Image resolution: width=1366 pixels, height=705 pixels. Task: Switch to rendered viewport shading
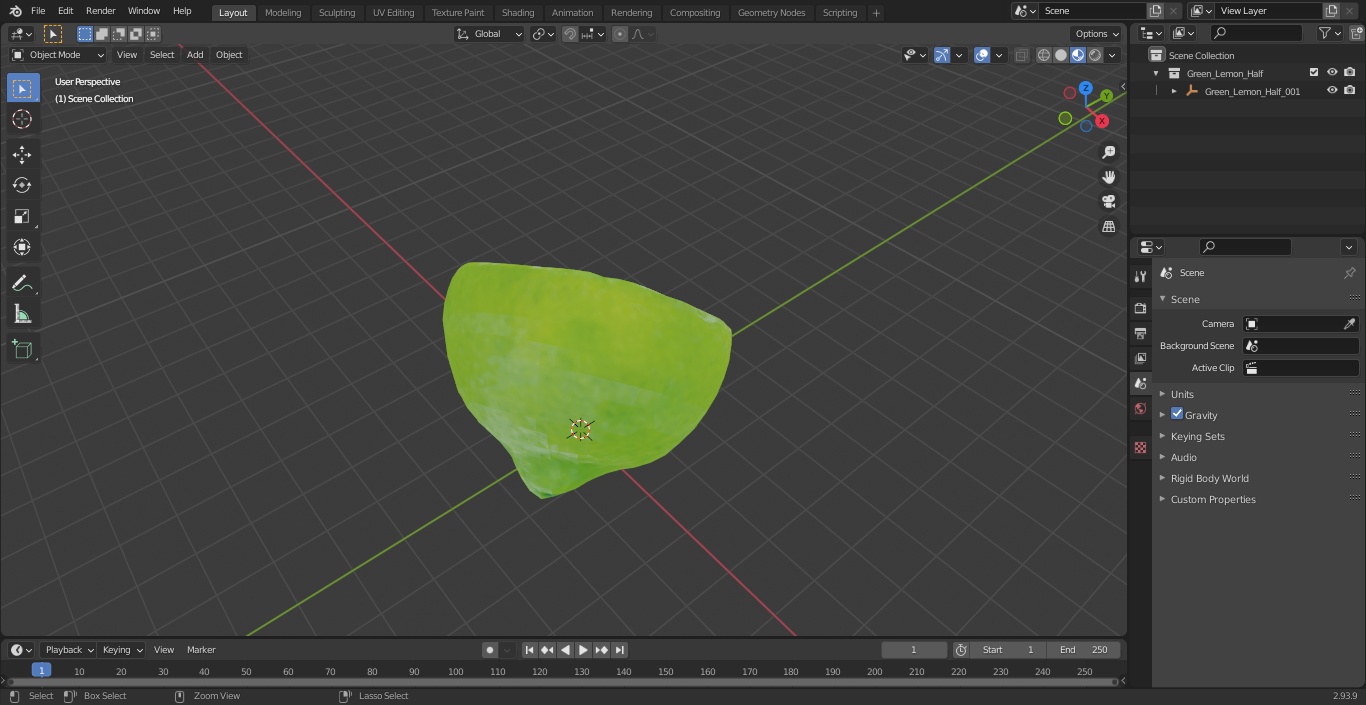point(1095,55)
